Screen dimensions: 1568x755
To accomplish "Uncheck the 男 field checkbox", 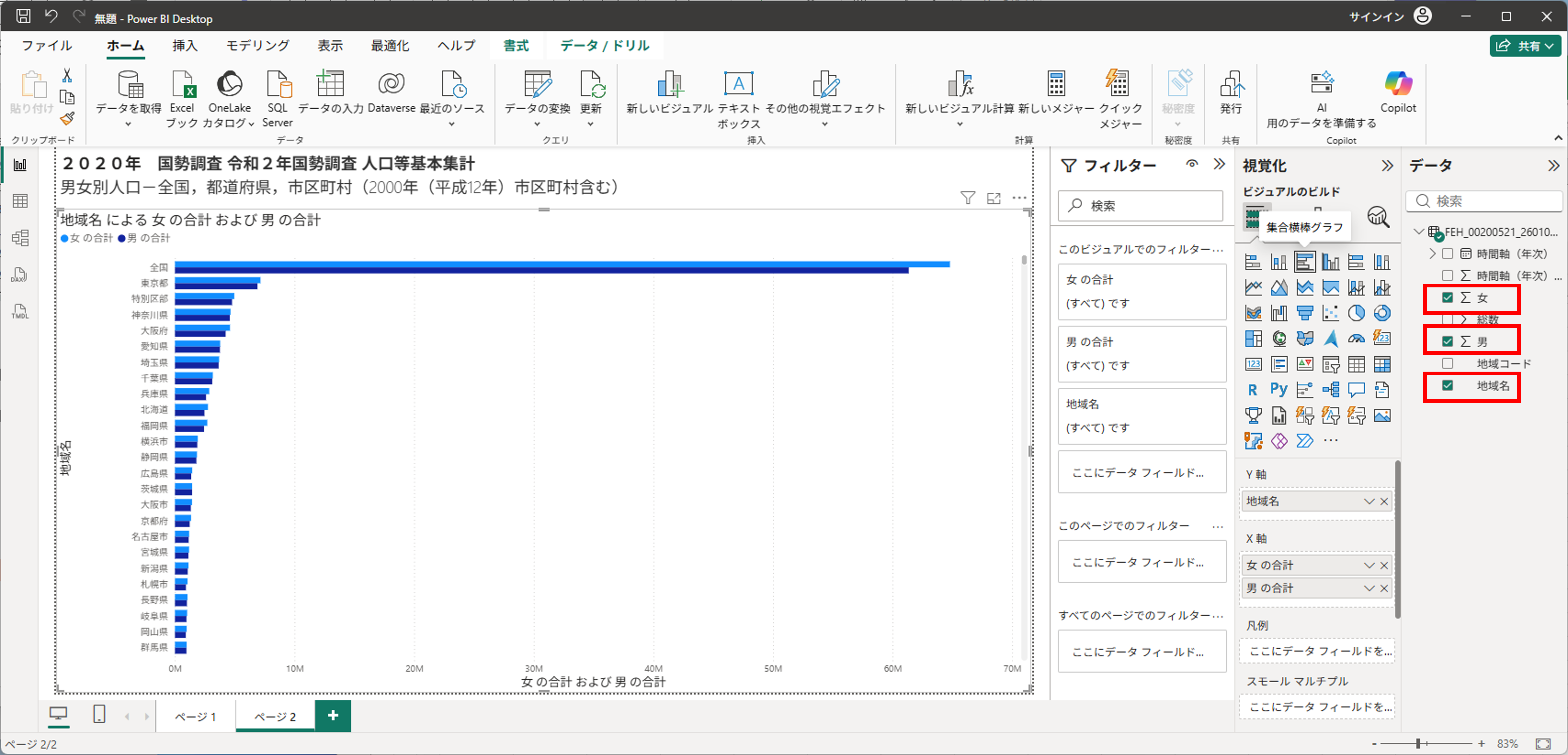I will pos(1447,342).
